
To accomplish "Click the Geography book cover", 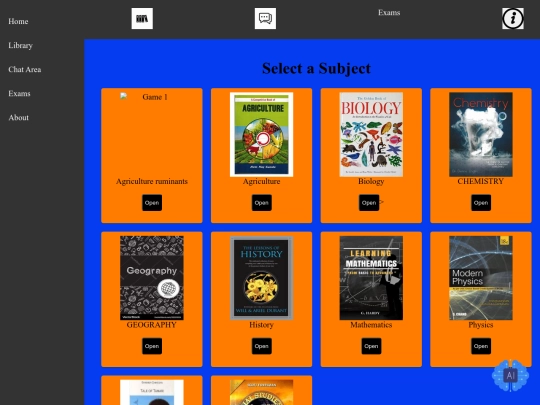I will point(152,278).
